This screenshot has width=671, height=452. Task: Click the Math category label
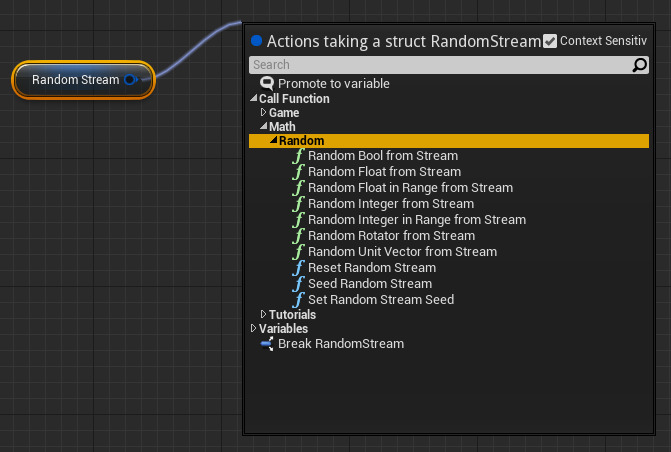(x=282, y=127)
